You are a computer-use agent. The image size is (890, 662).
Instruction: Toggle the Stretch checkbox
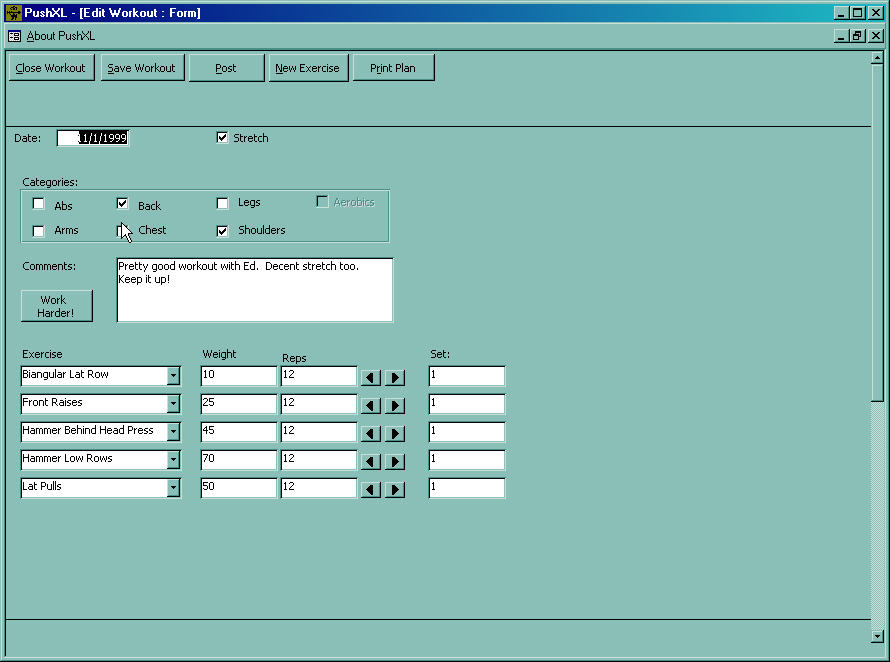tap(222, 138)
